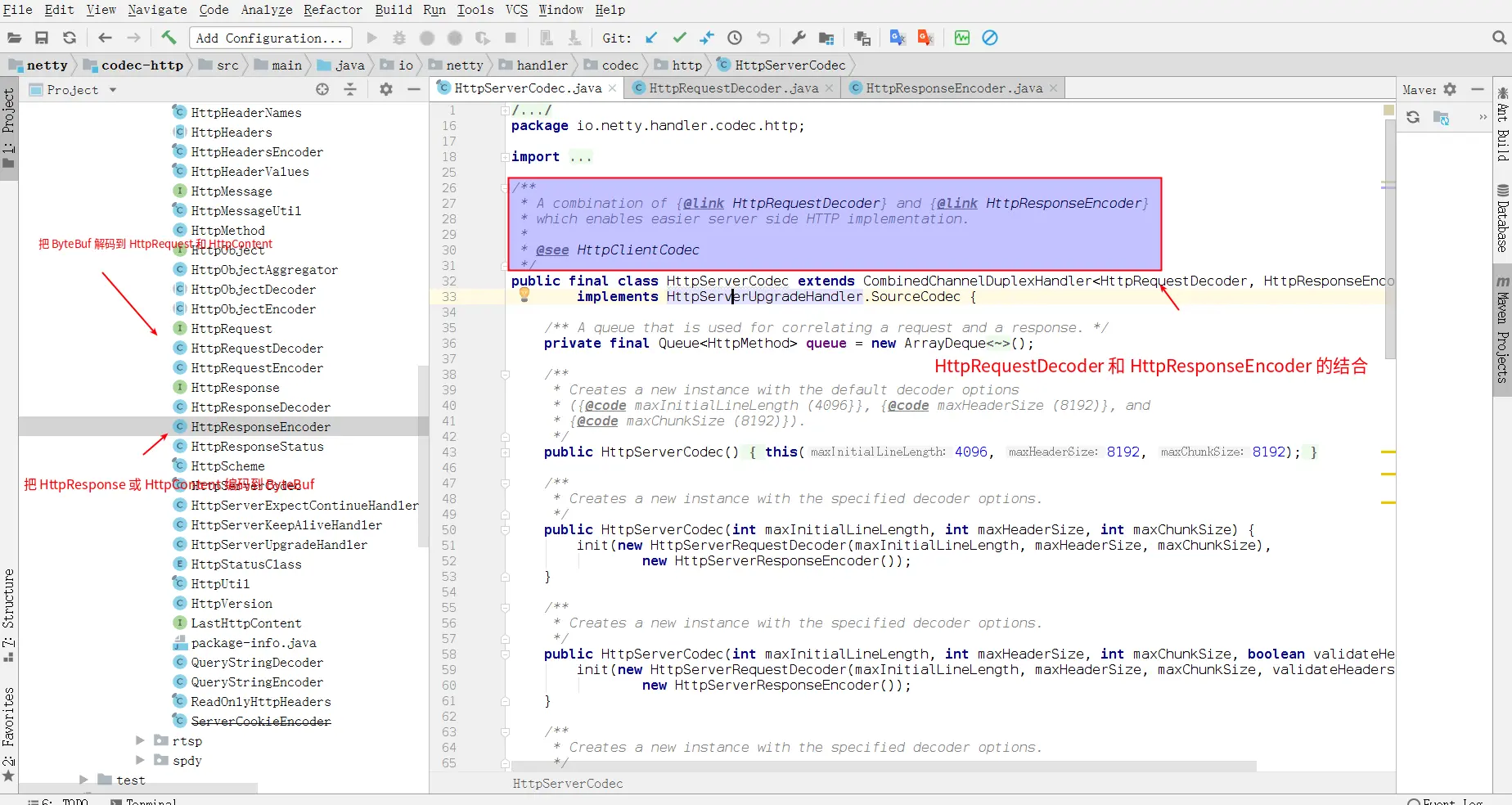Expand the collapsed import block
The width and height of the screenshot is (1512, 805).
tap(580, 156)
